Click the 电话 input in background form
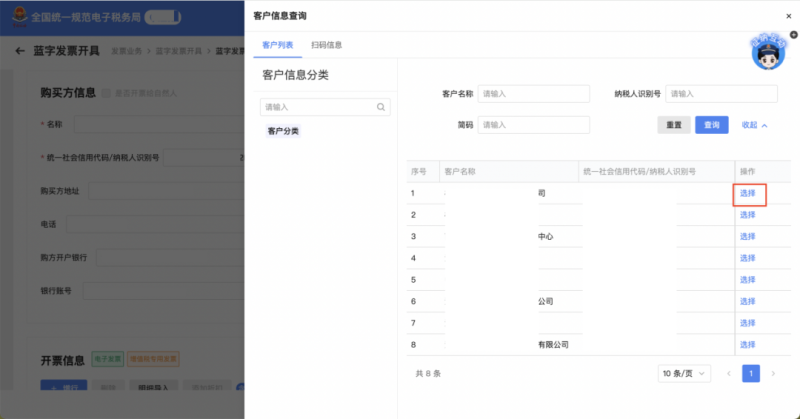800x419 pixels. (156, 224)
